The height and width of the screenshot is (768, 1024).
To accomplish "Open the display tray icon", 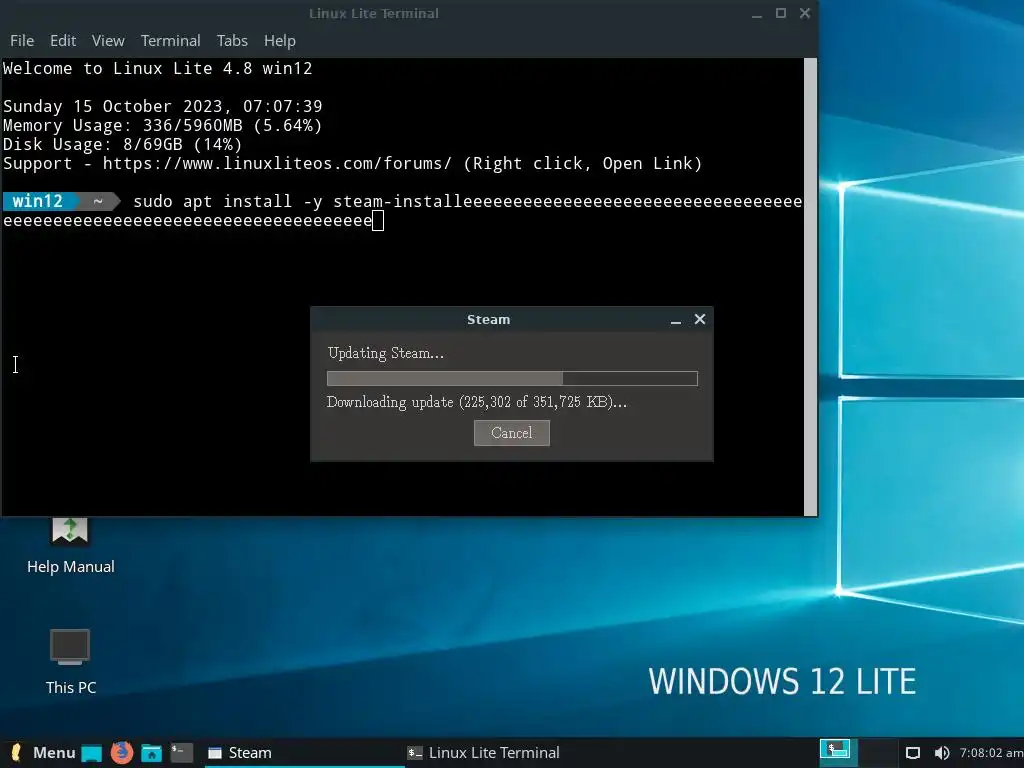I will [913, 753].
